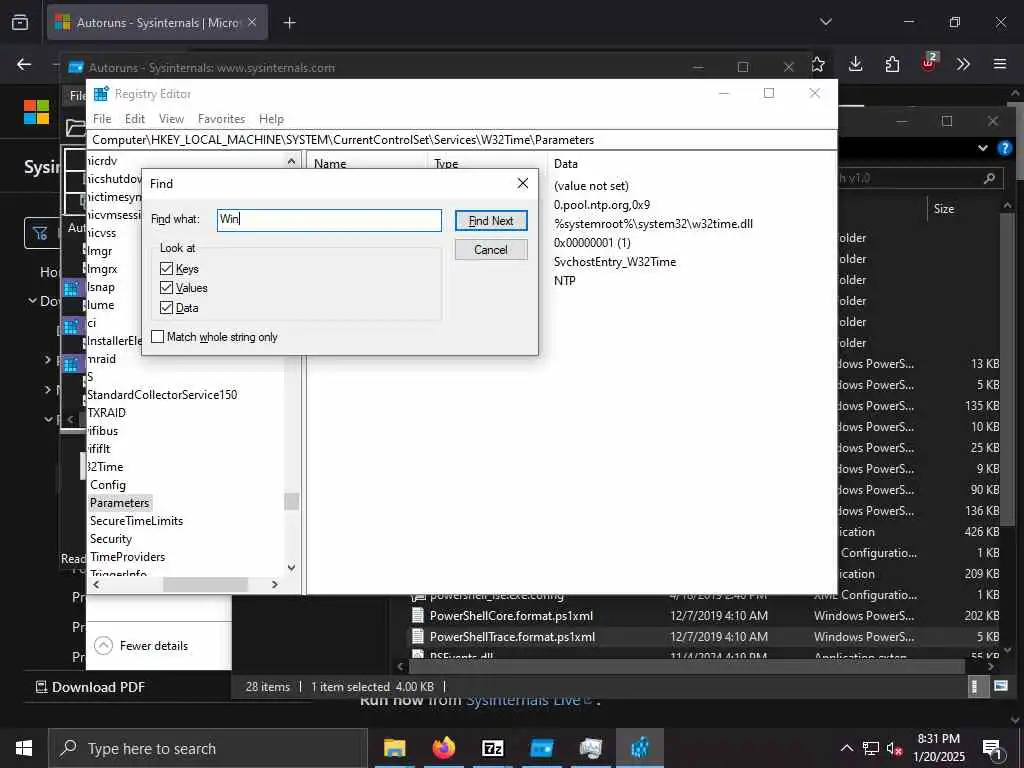Screen dimensions: 1024x768
Task: Open Registry Editor File menu
Action: click(102, 119)
